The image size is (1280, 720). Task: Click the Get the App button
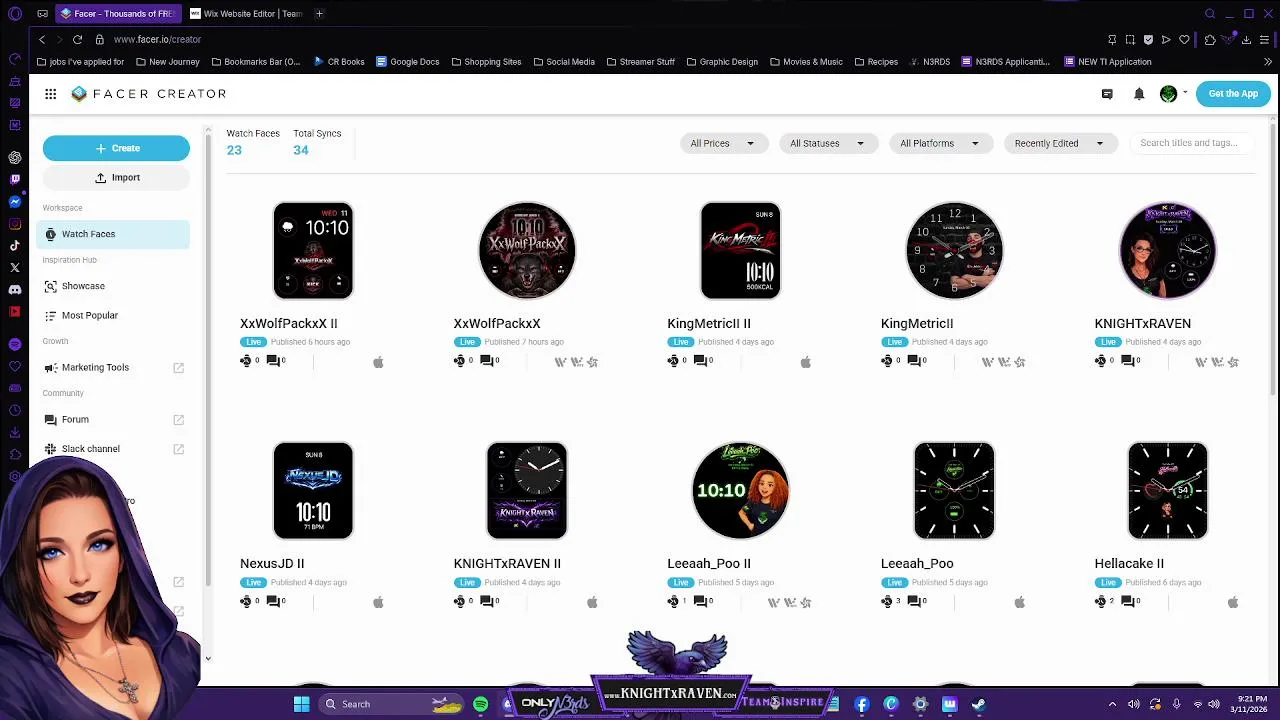pyautogui.click(x=1233, y=94)
